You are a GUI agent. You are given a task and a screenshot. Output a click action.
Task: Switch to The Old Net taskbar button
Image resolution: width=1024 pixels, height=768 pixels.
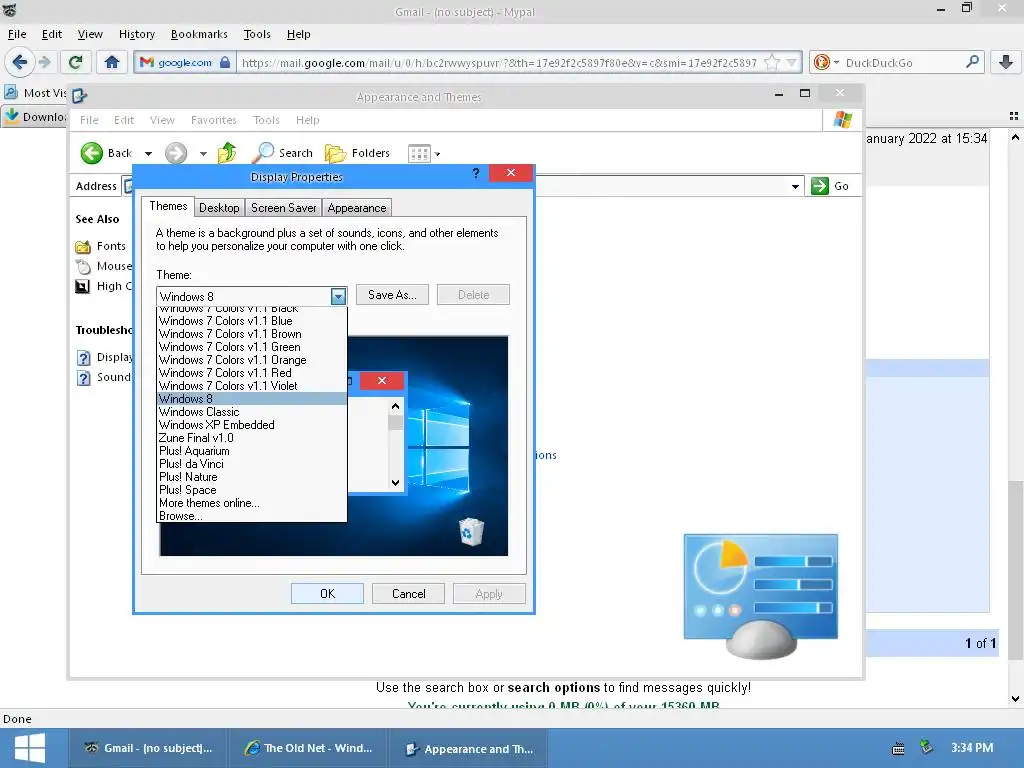308,748
